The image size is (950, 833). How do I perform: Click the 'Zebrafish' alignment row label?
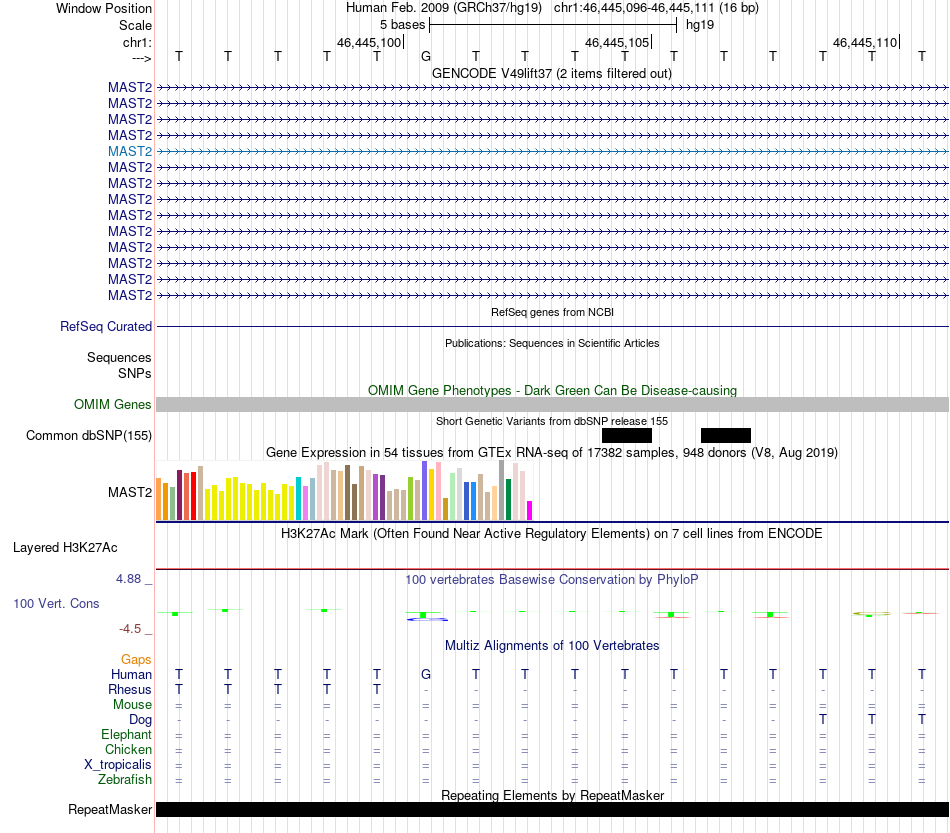click(x=125, y=779)
